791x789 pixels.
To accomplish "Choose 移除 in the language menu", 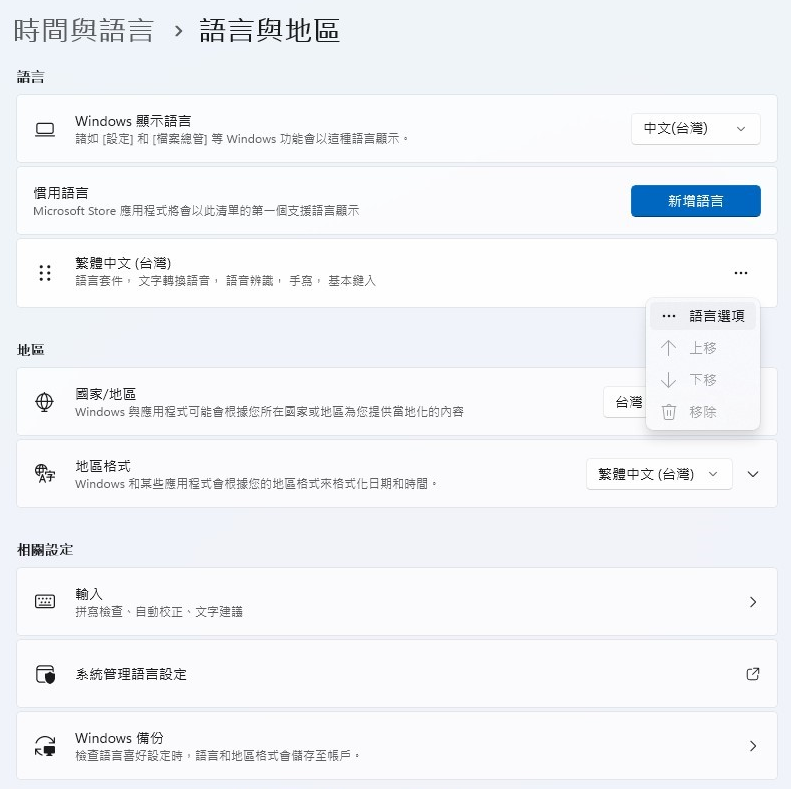I will [702, 412].
